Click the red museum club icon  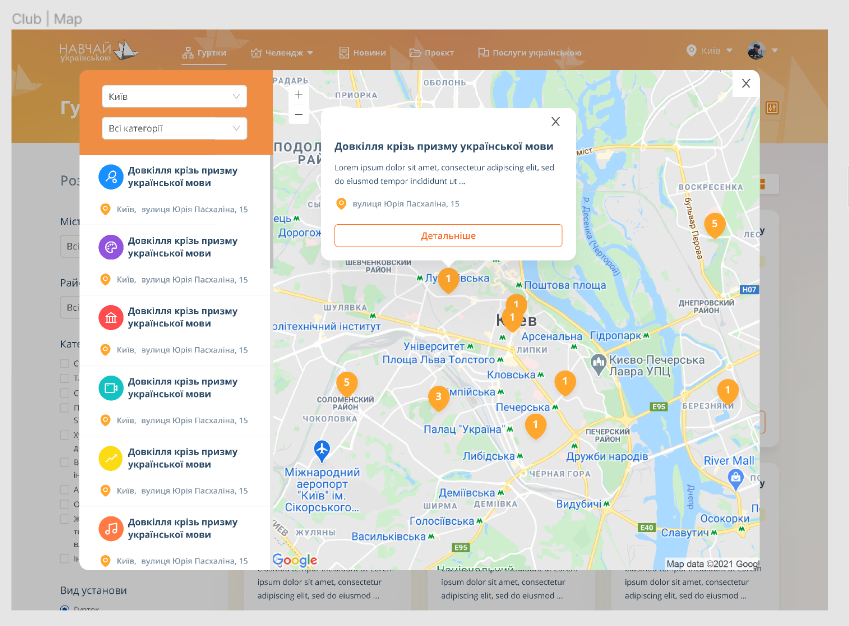111,317
